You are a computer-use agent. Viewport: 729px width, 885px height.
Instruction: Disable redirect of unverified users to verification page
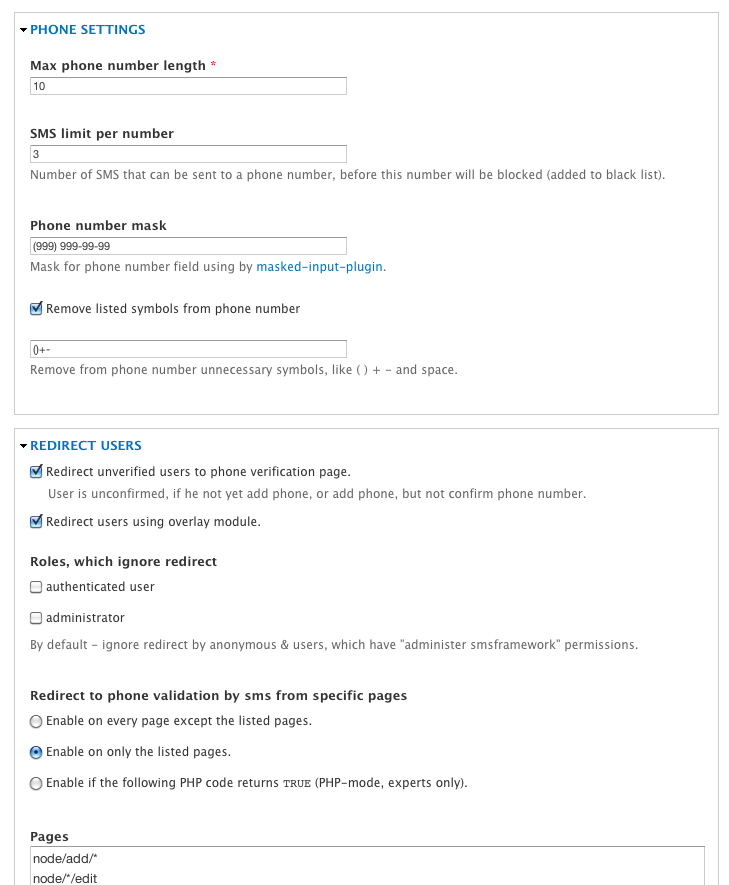click(36, 471)
